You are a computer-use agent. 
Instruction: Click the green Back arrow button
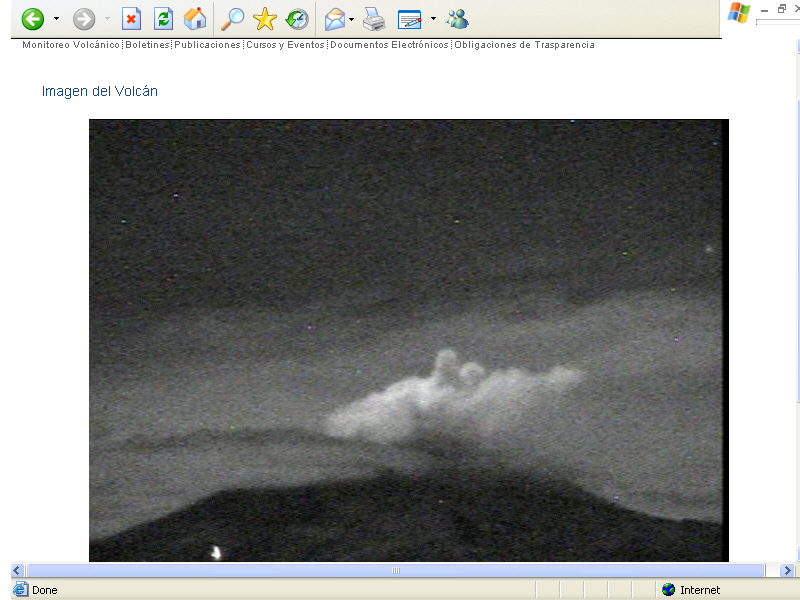33,18
